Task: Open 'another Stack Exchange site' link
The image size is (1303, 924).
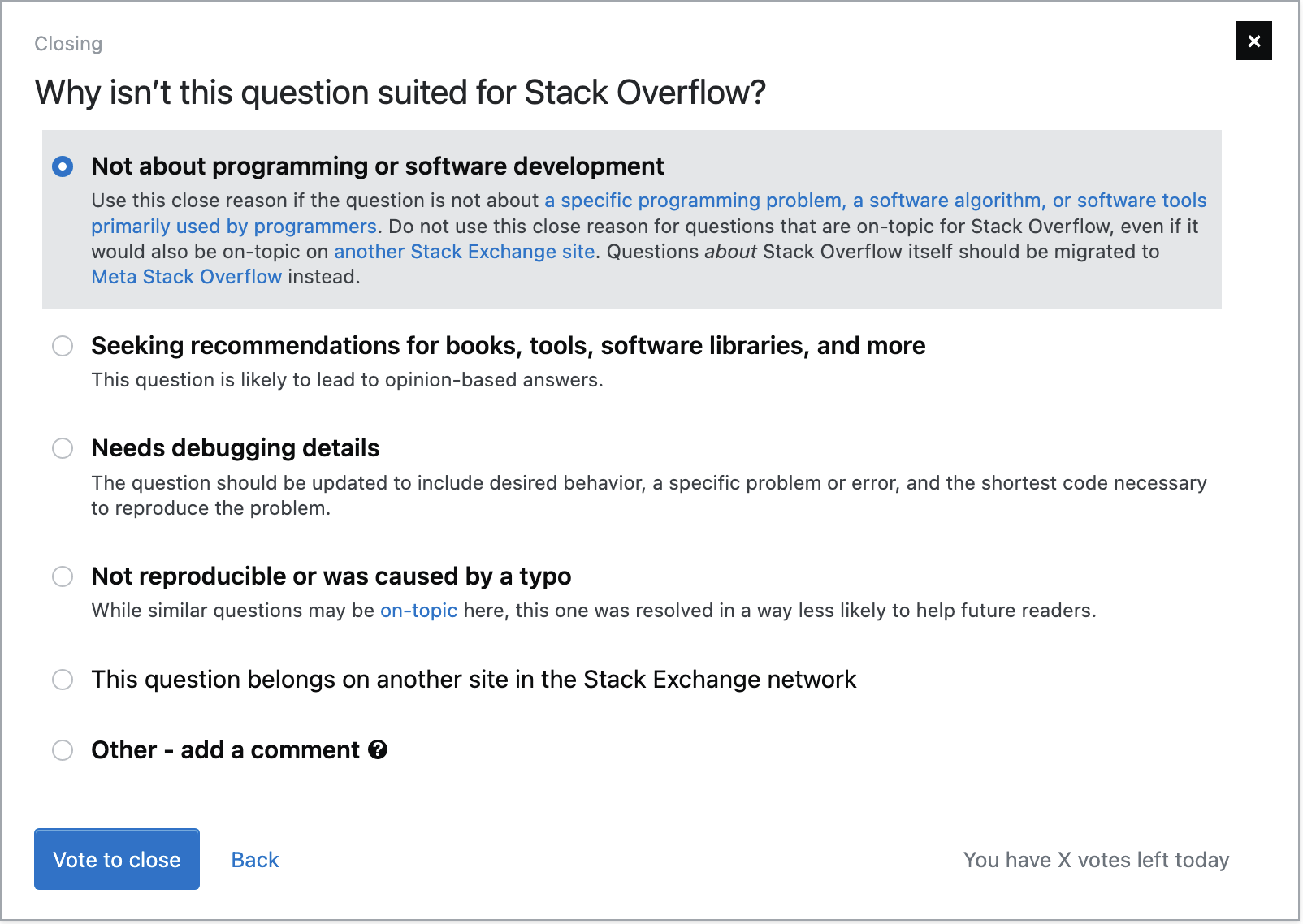Action: tap(465, 252)
